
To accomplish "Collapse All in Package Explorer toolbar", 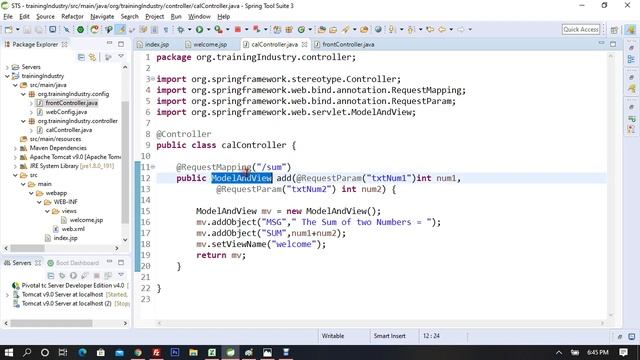I will pos(81,57).
